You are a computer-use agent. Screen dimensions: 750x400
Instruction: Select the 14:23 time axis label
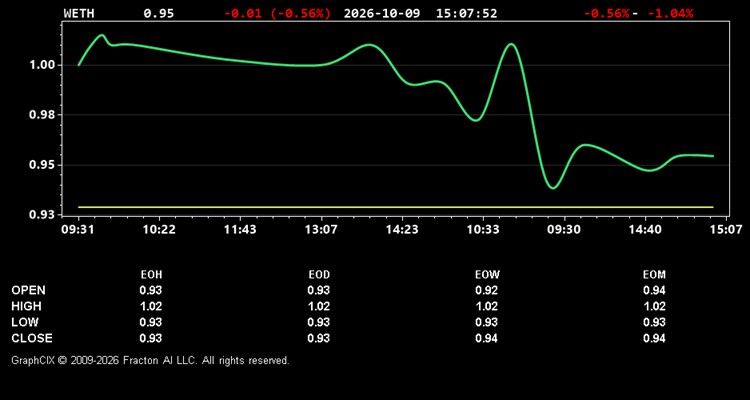pos(402,230)
